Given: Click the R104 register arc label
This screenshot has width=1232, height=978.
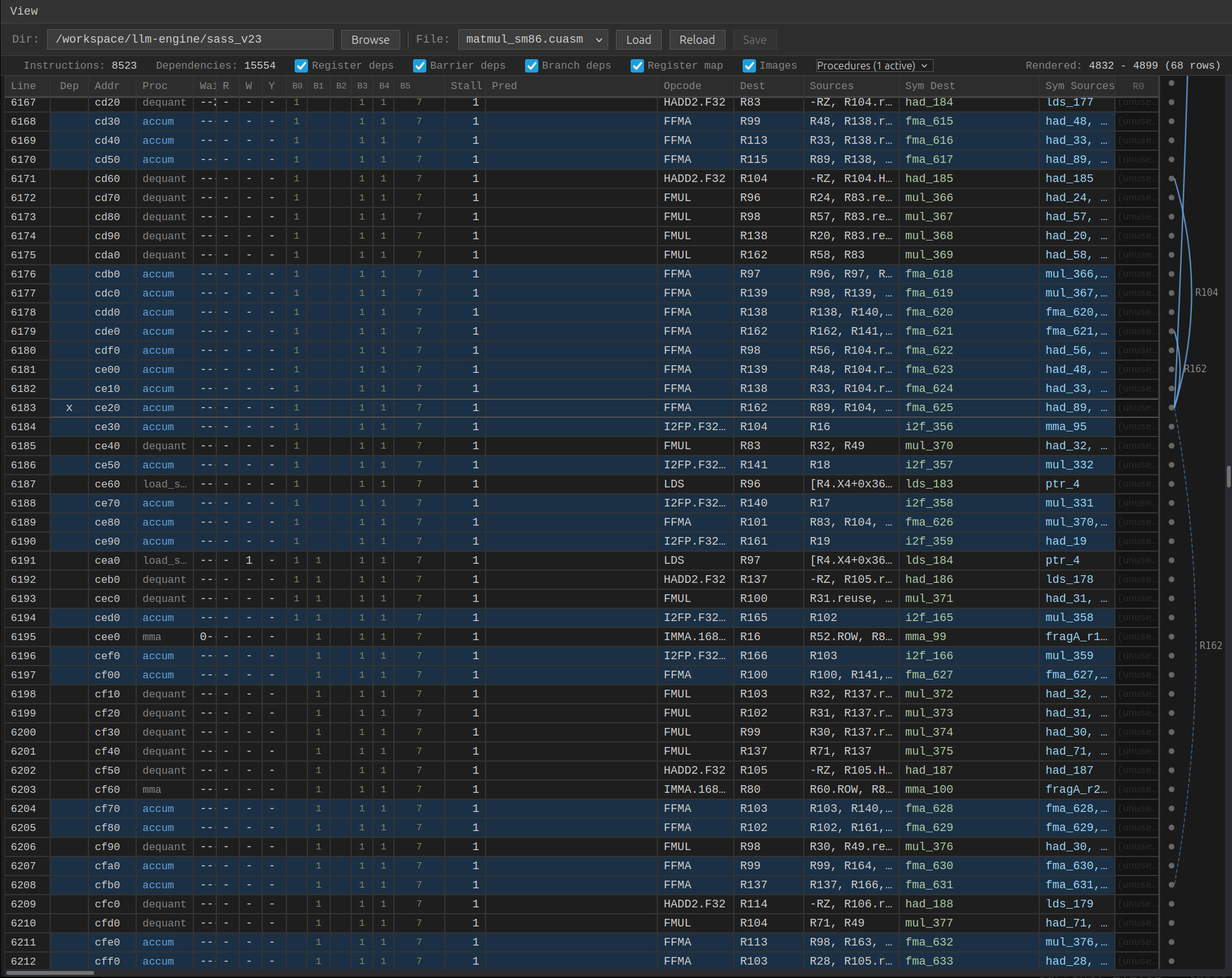Looking at the screenshot, I should [1206, 293].
